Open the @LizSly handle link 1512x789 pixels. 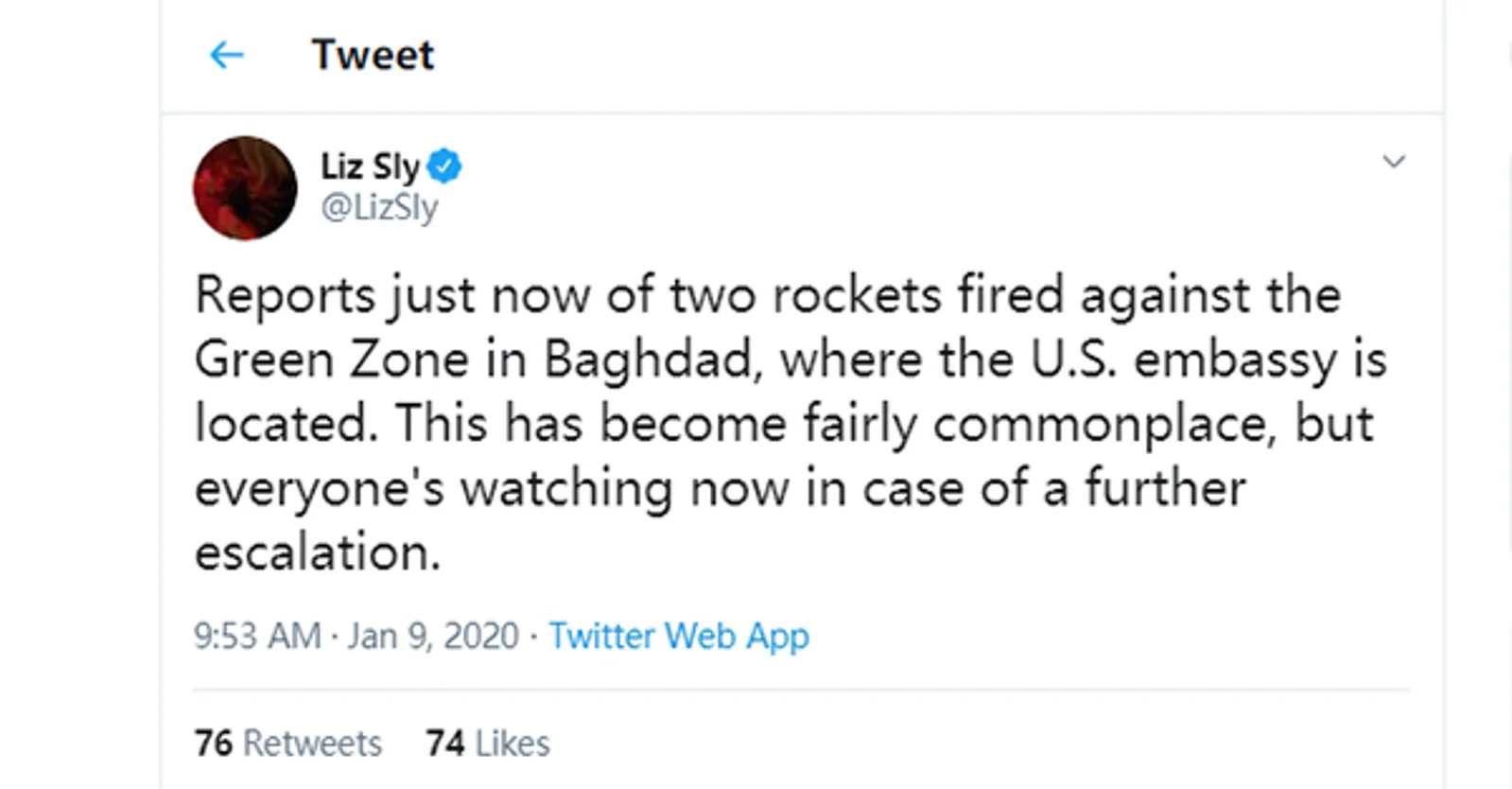379,207
